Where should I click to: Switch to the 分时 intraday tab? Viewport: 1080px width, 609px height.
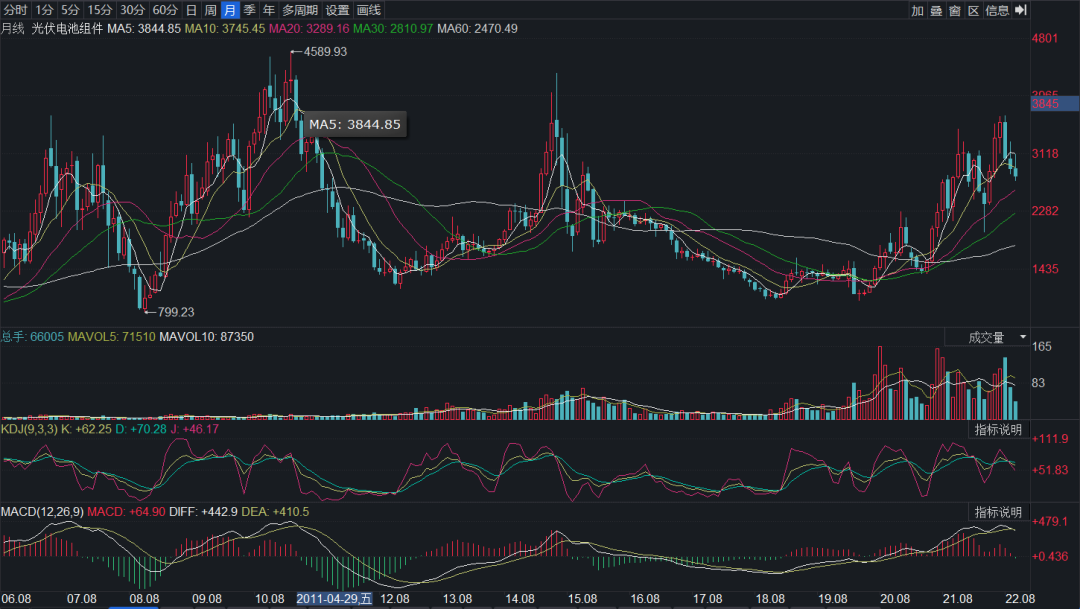click(x=15, y=10)
